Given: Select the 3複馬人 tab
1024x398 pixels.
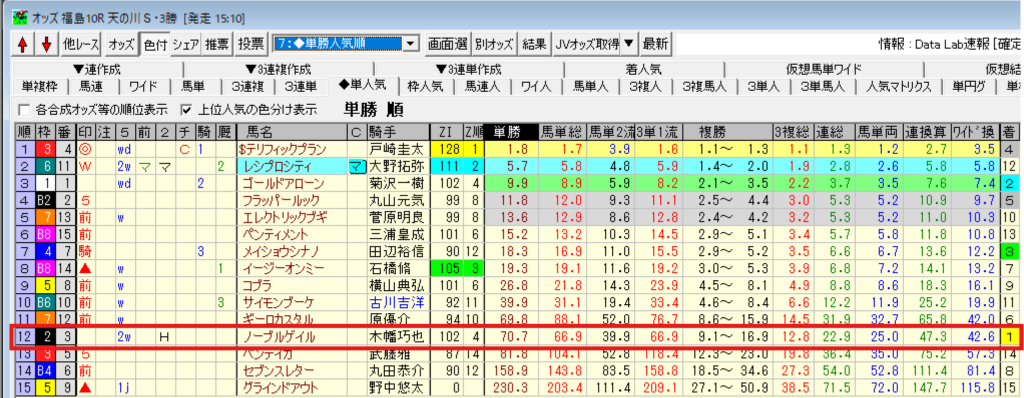Looking at the screenshot, I should coord(705,86).
